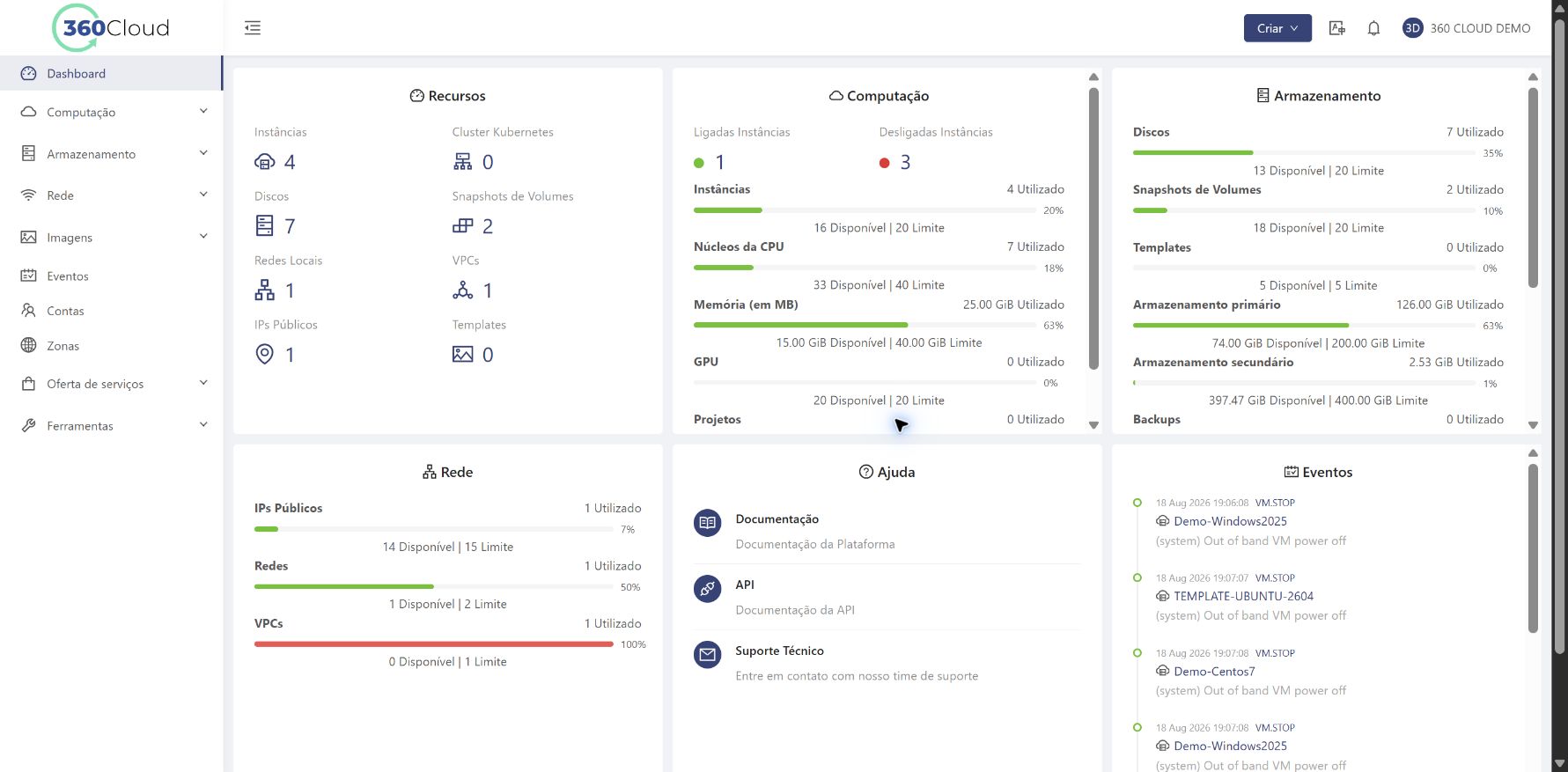Image resolution: width=1568 pixels, height=772 pixels.
Task: Click the Instâncias server icon in Recursos
Action: point(264,162)
